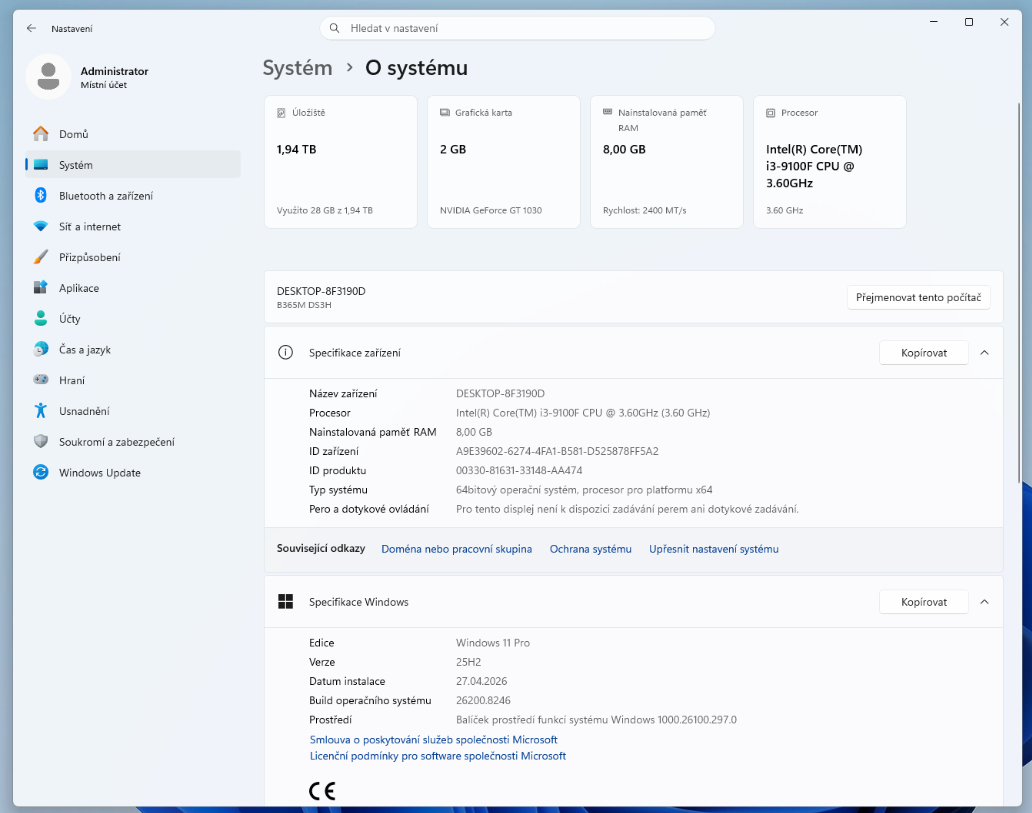Open the Úložiště 1,94 TB card

click(340, 162)
